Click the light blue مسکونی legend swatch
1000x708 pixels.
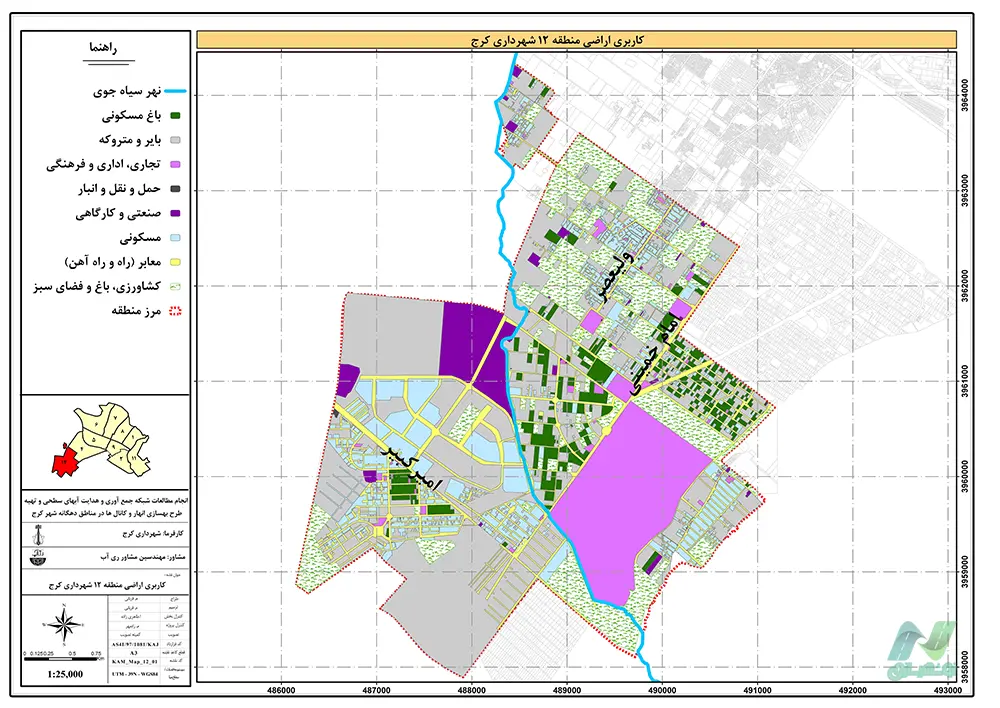pyautogui.click(x=175, y=239)
